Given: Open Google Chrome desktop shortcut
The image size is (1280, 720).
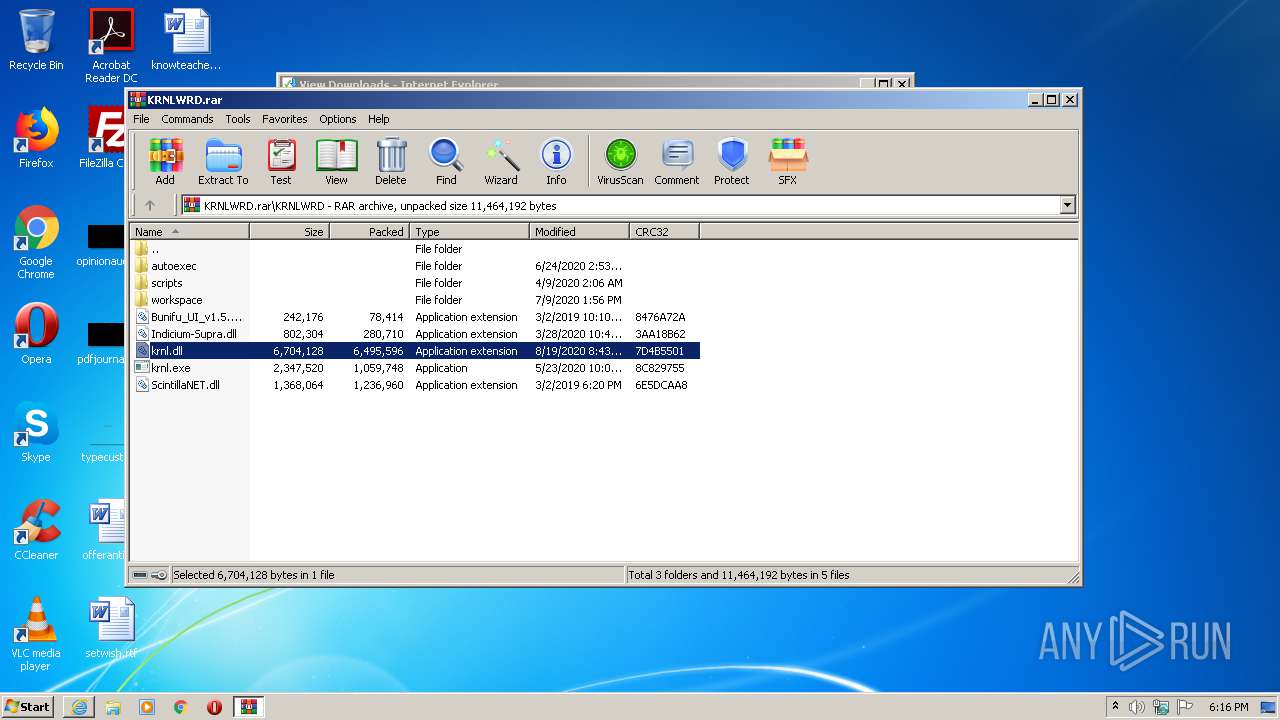Looking at the screenshot, I should point(36,242).
